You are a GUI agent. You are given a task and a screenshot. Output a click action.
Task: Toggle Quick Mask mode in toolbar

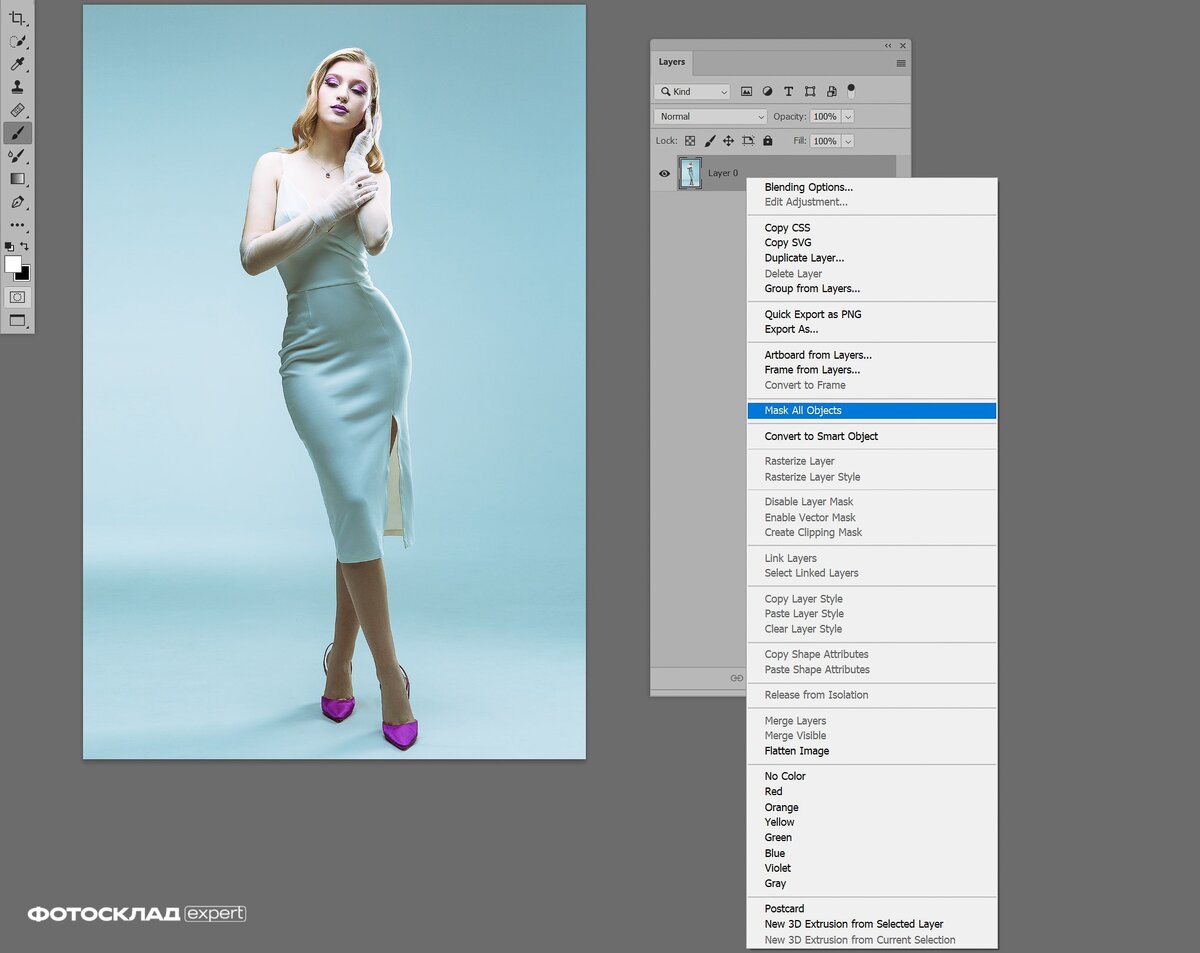17,297
